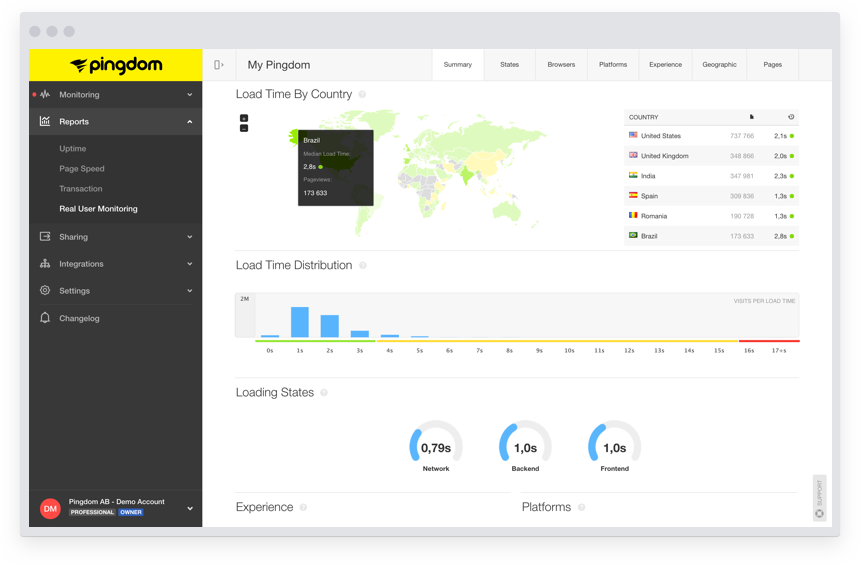Click the Pingdom logo
Screen dimensions: 860x564
(116, 65)
